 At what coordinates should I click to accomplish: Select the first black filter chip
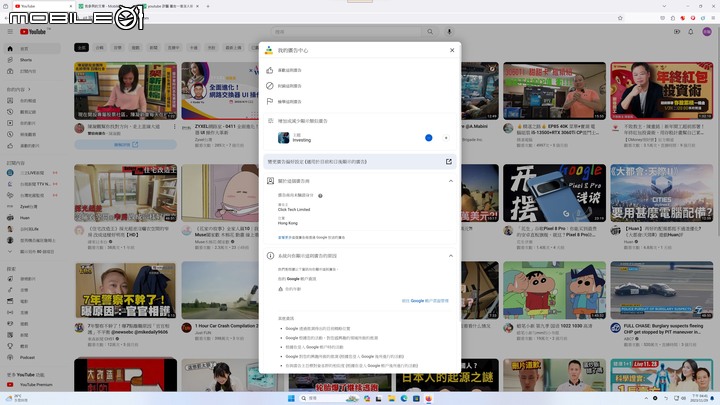click(x=81, y=47)
